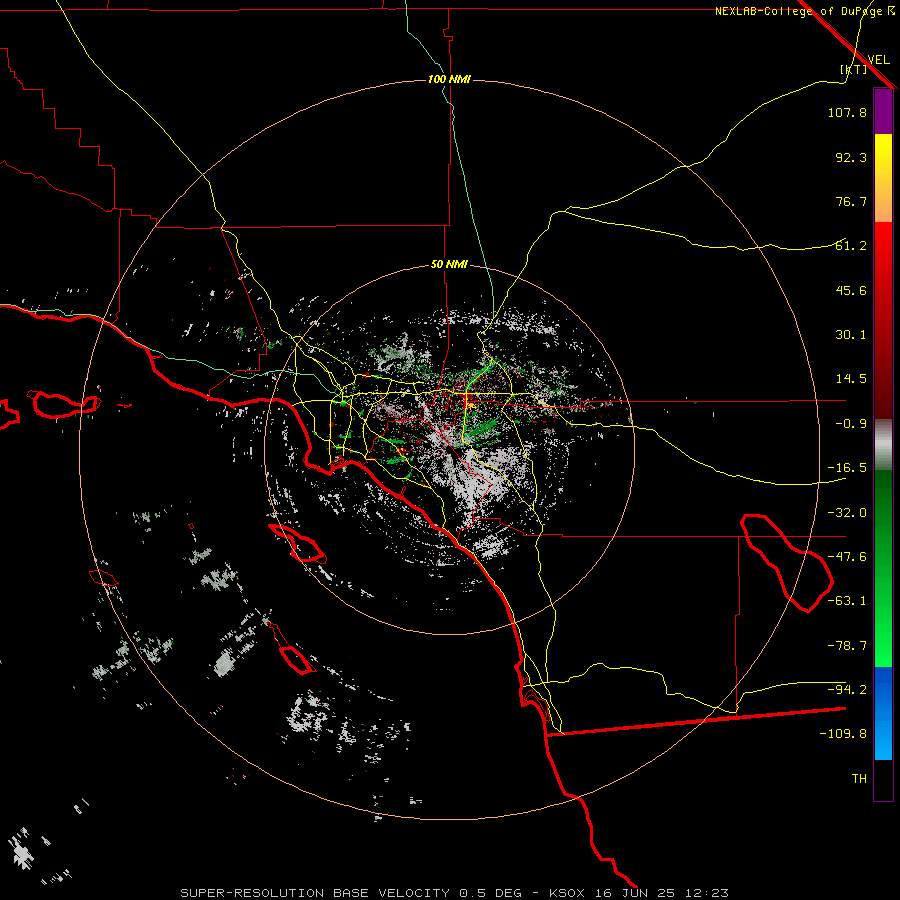Click the 14.5 velocity scale value
Viewport: 900px width, 900px height.
(851, 379)
